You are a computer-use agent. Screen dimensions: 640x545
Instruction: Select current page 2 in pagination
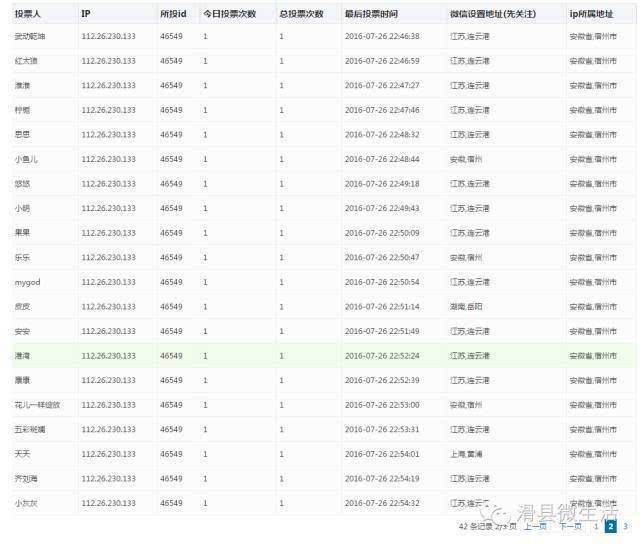[x=611, y=526]
